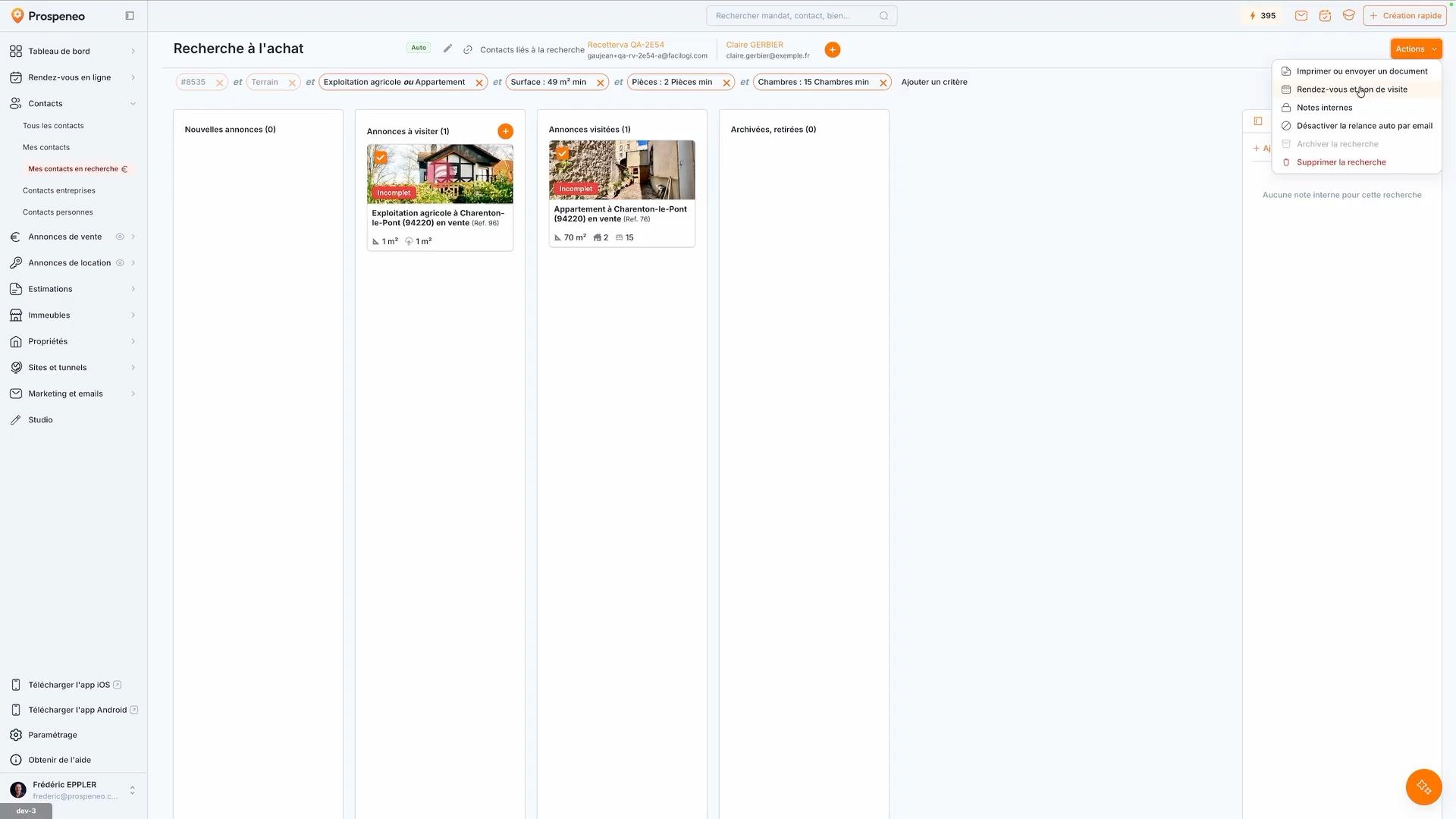Remove Exploitation agricole ou Appartement criterion
1456x819 pixels.
click(479, 83)
